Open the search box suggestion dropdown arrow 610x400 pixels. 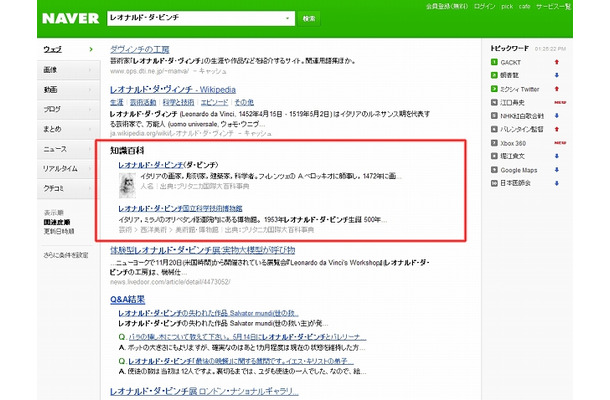(287, 18)
